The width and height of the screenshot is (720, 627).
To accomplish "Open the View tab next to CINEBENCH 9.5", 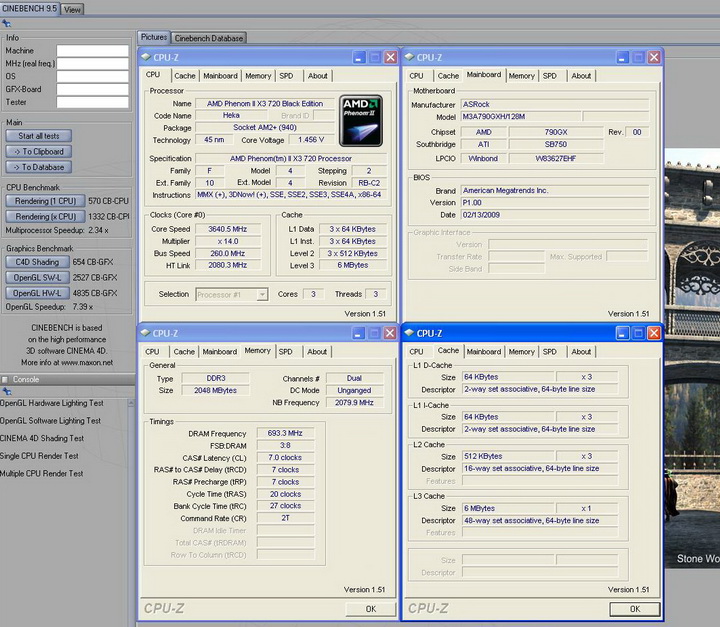I will (x=72, y=9).
